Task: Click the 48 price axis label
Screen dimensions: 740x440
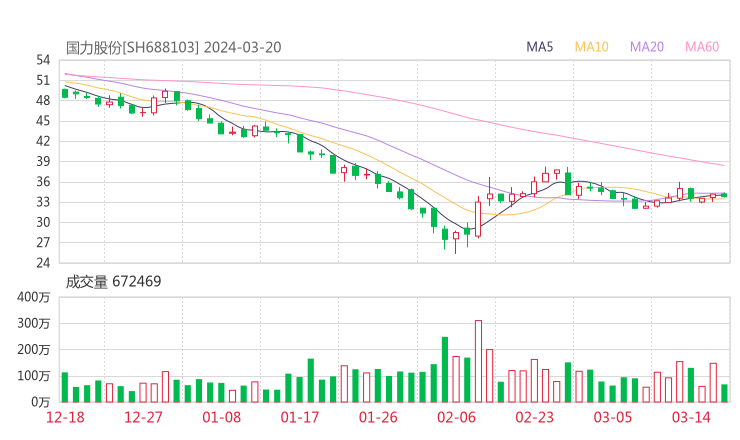Action: pos(43,101)
